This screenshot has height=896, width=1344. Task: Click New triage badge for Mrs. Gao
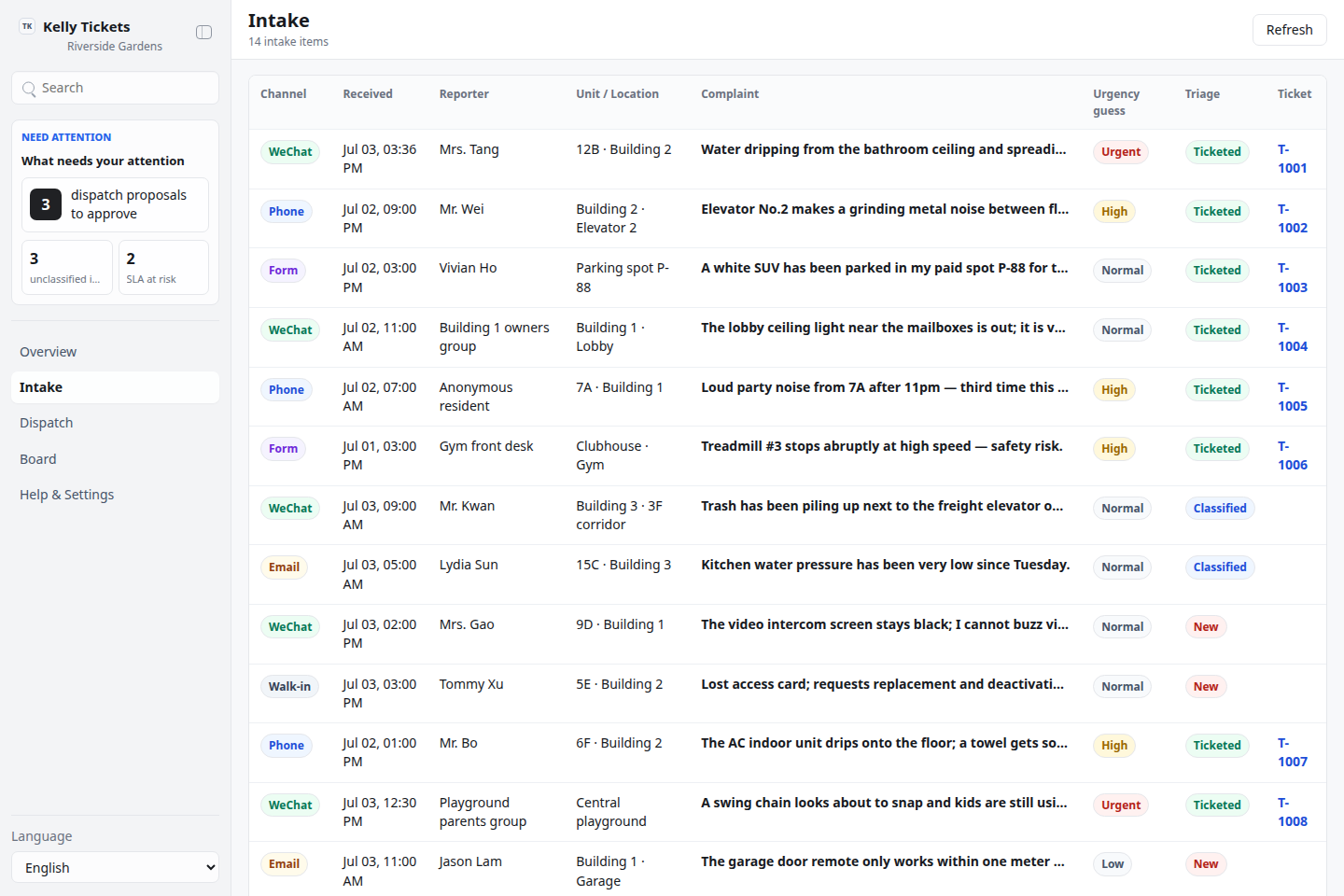coord(1205,627)
